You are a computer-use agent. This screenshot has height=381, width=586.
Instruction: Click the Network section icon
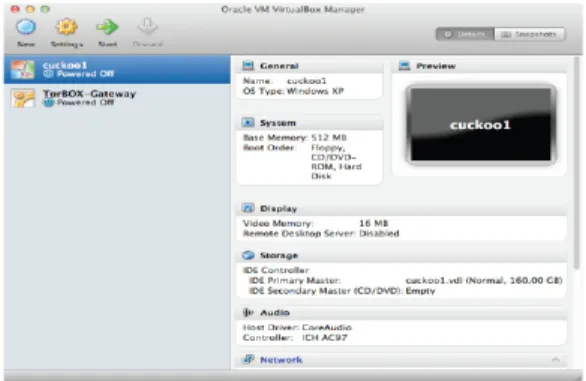pos(248,360)
